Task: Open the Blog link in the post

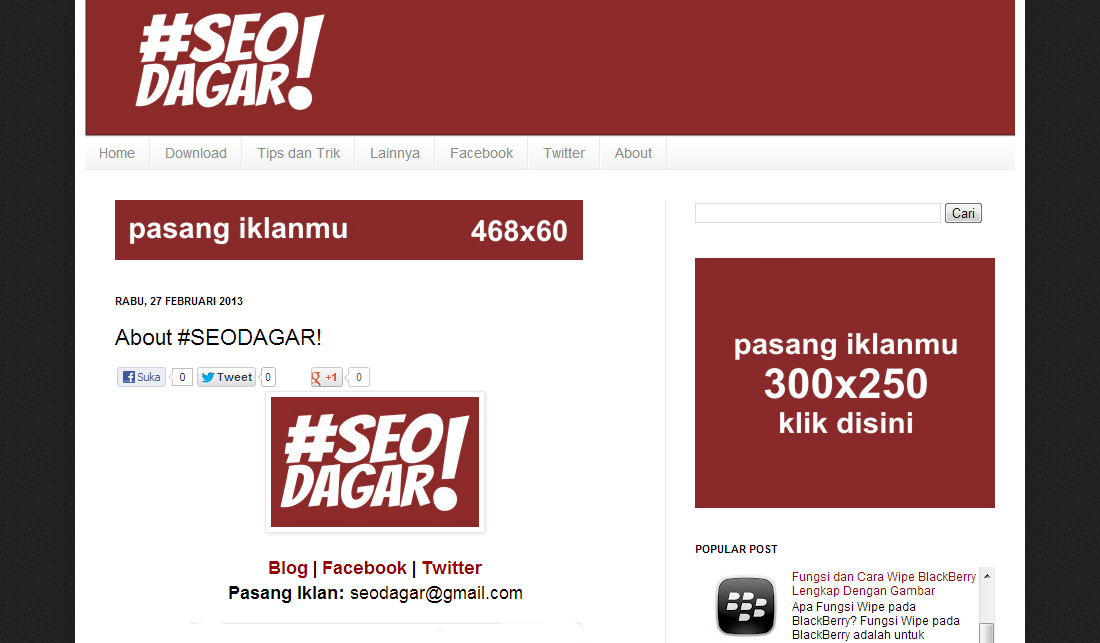Action: coord(288,568)
